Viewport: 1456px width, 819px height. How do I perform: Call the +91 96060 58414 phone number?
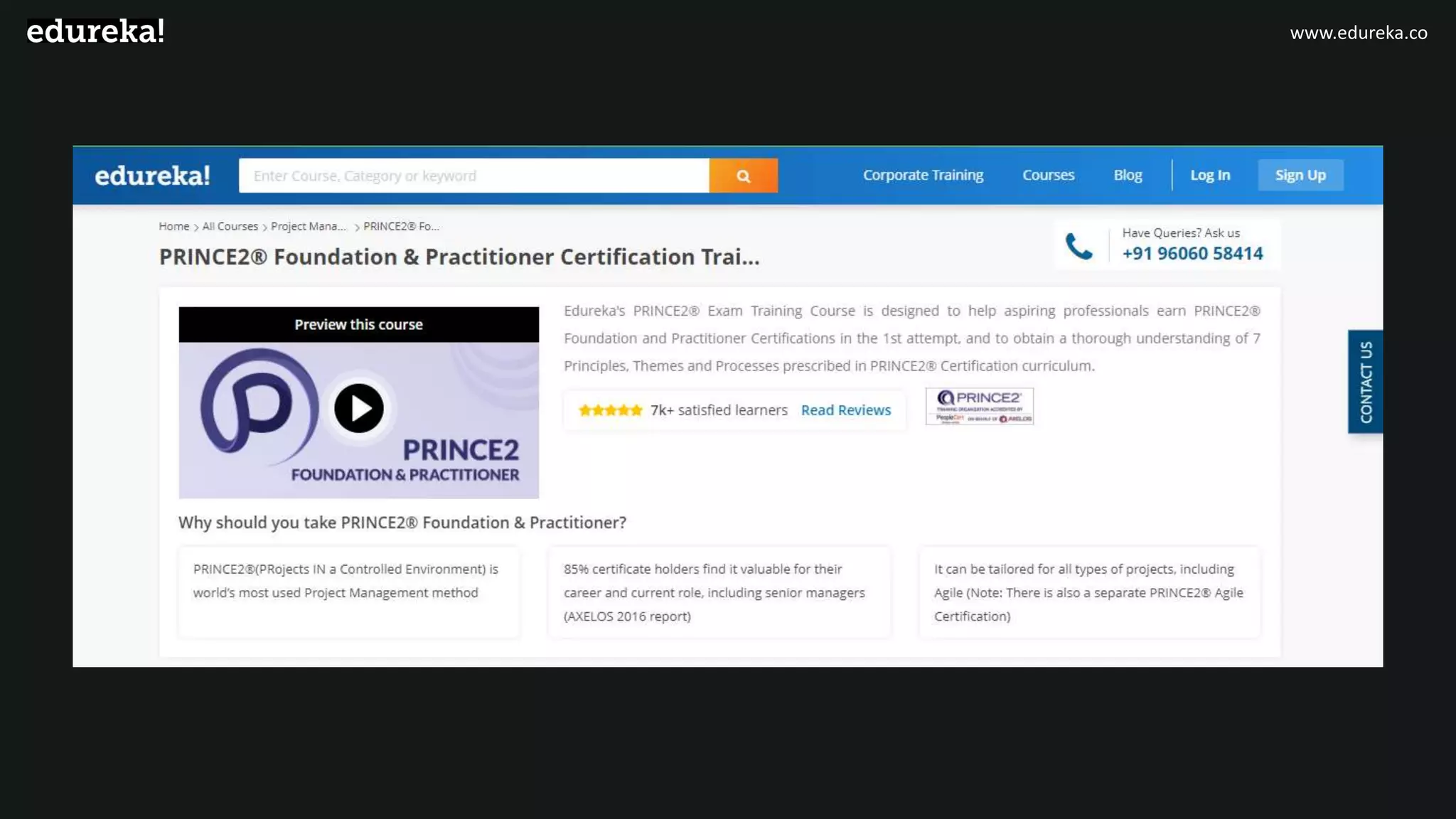1192,253
